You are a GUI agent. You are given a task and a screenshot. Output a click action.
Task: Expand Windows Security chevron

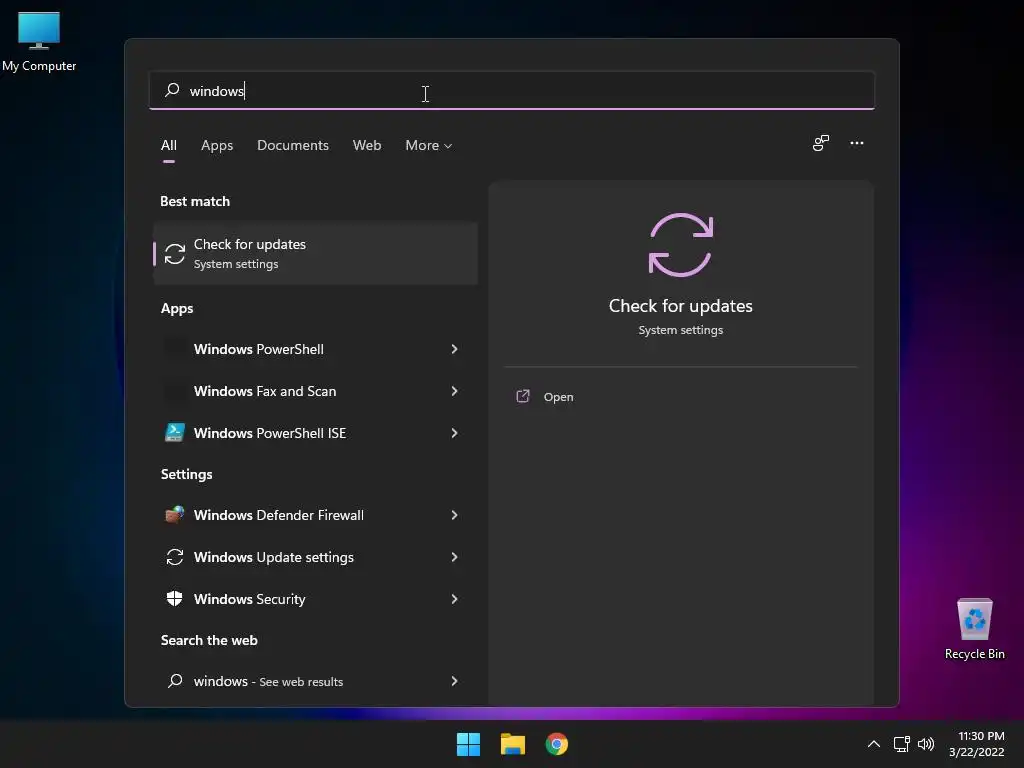click(455, 599)
